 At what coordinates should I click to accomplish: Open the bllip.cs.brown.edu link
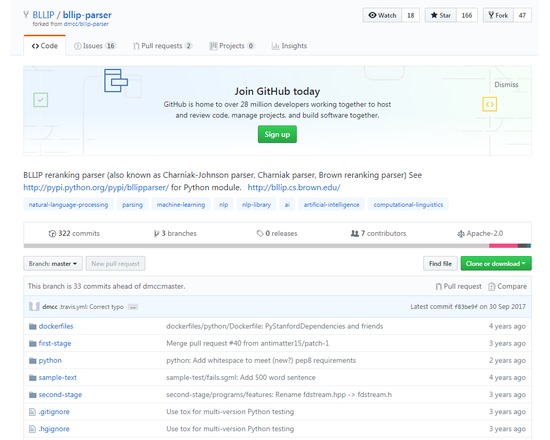click(x=294, y=187)
